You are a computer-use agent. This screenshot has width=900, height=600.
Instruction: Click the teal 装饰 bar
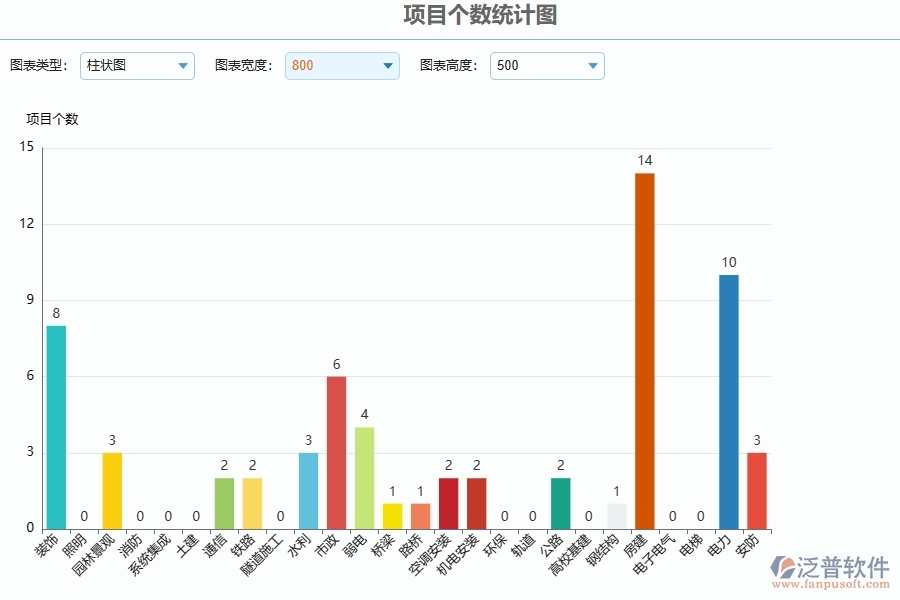57,425
